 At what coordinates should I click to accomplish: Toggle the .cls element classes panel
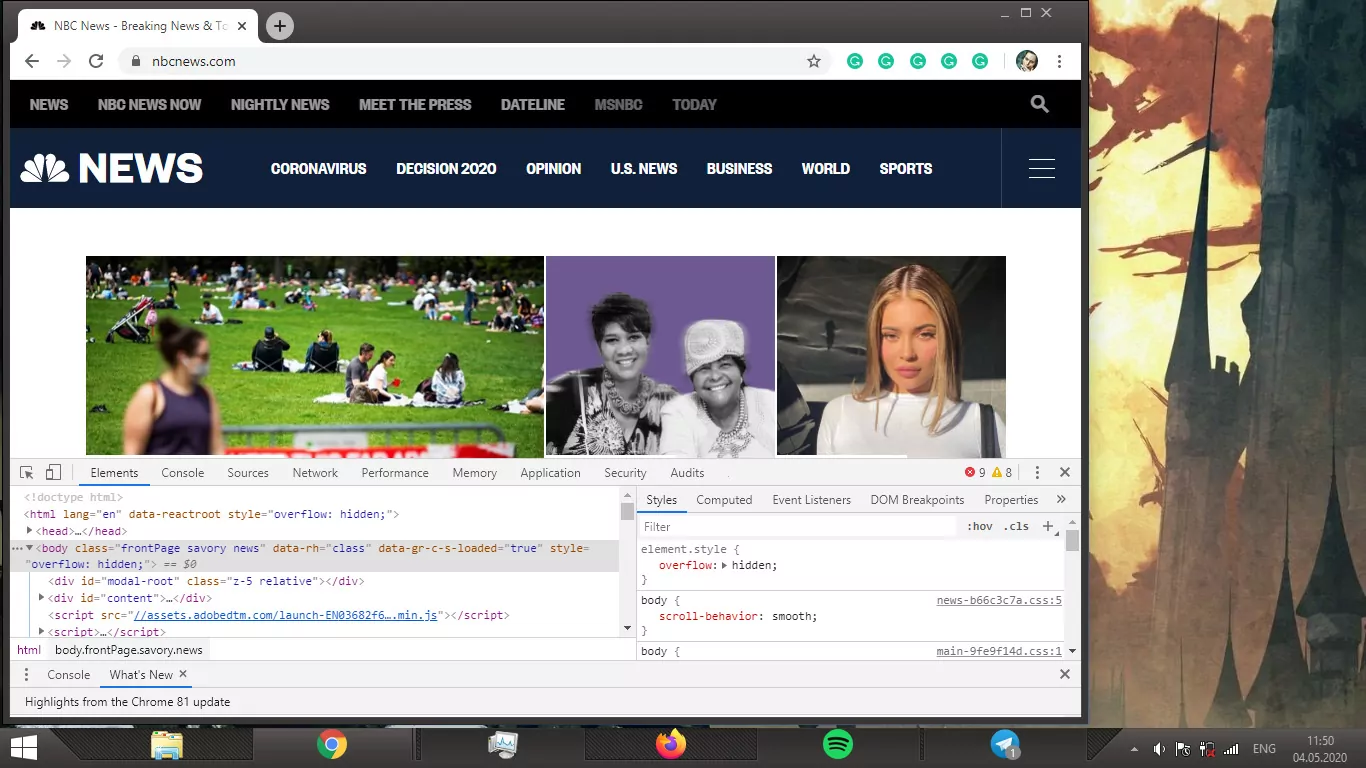(x=1016, y=526)
